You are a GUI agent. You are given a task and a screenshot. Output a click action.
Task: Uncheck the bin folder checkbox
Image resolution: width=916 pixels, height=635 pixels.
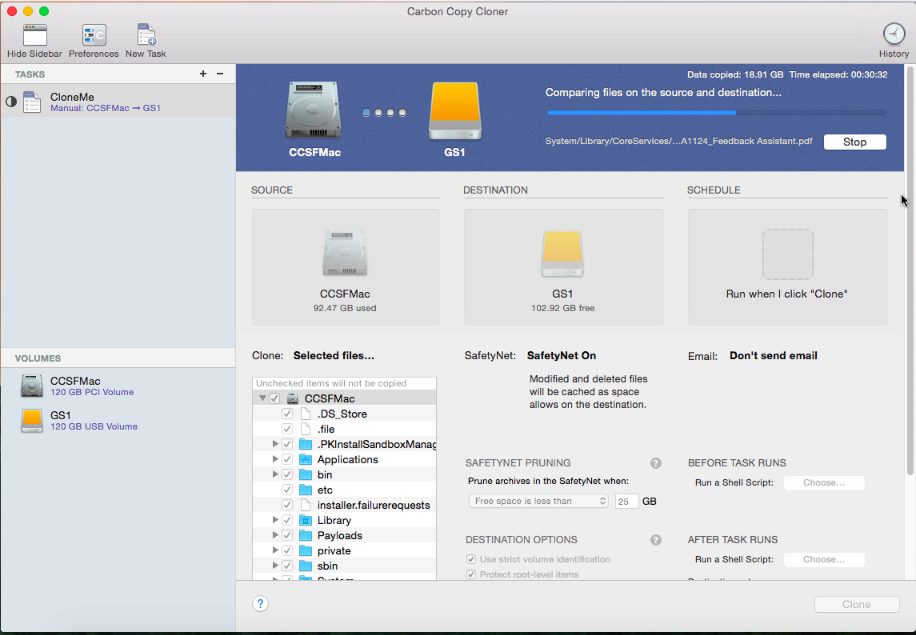[287, 475]
